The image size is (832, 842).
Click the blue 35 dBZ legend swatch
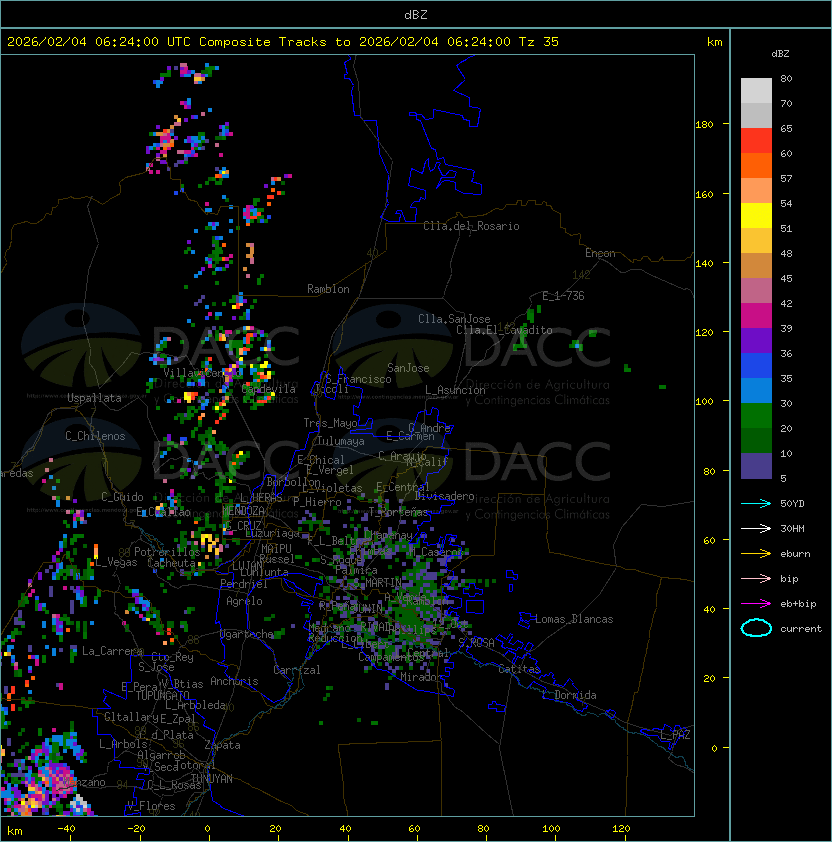click(x=756, y=366)
